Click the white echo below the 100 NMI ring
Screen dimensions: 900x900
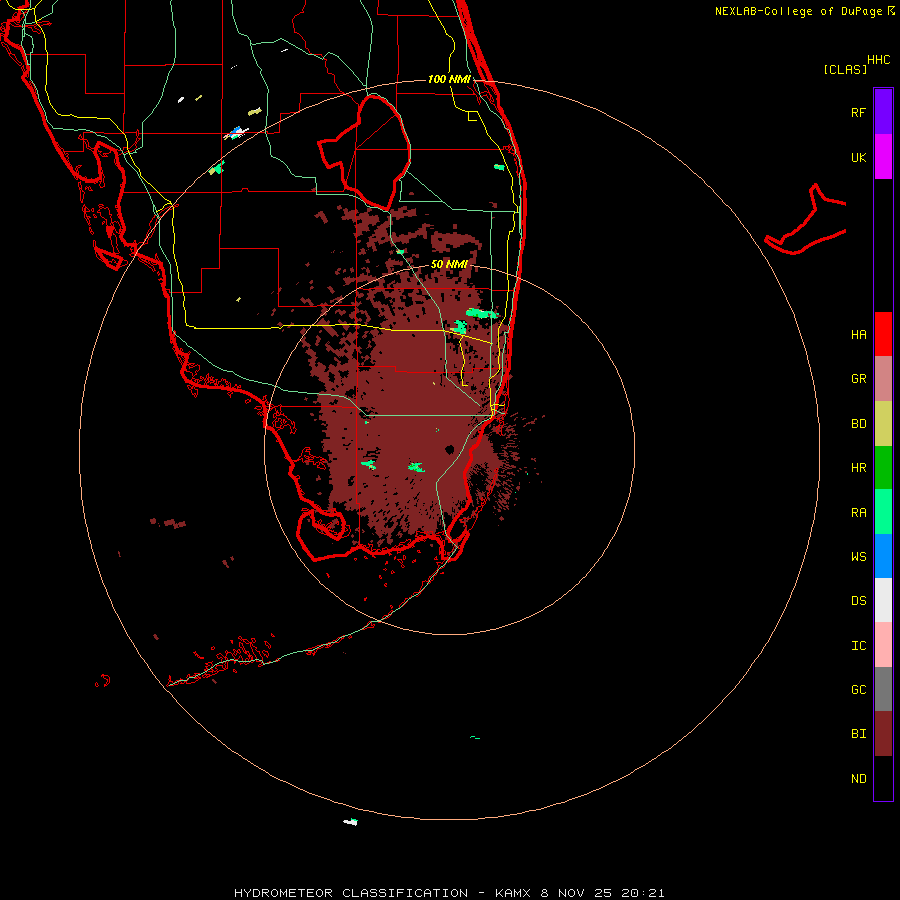[351, 822]
